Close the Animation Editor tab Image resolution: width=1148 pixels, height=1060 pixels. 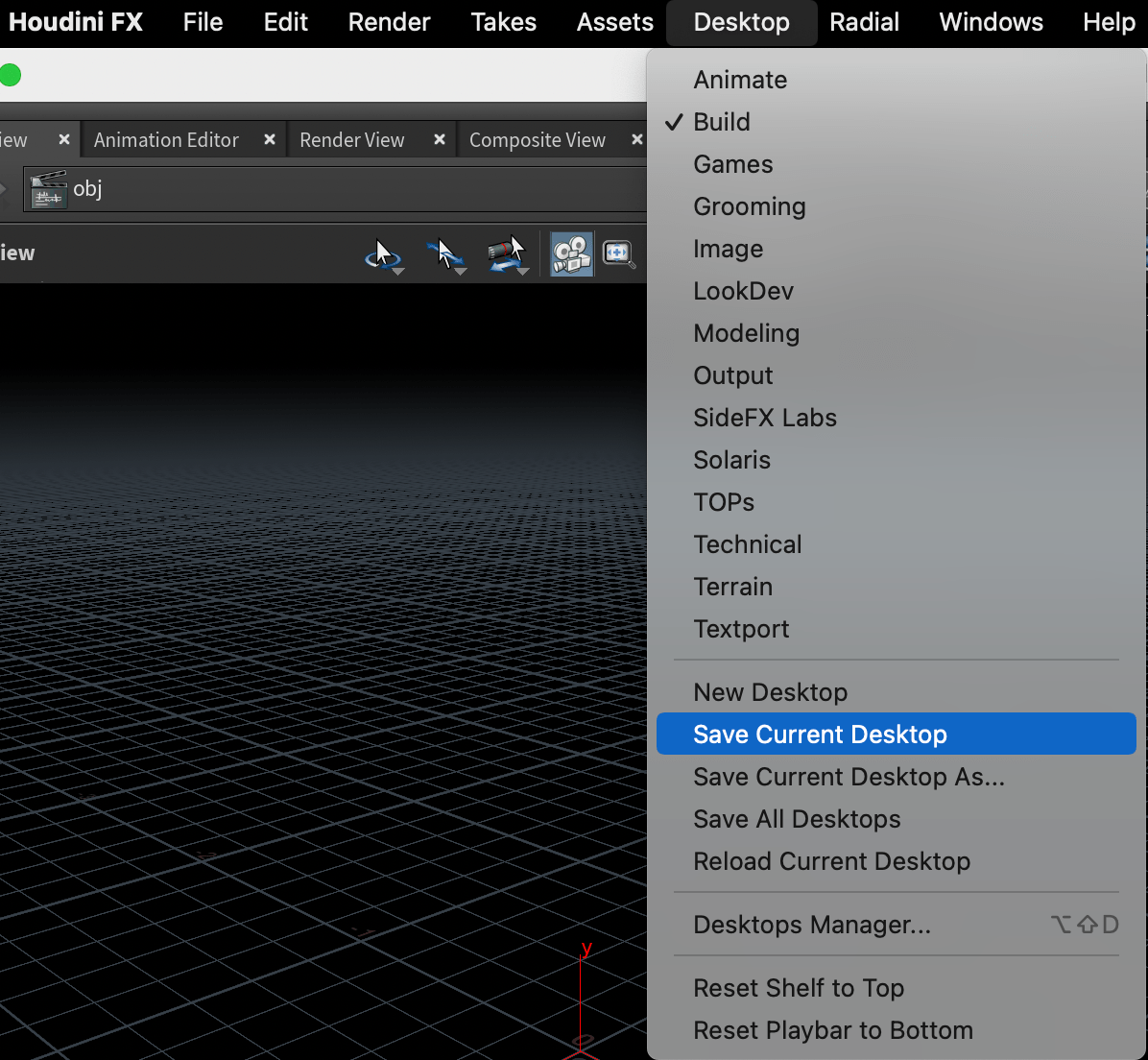point(270,139)
